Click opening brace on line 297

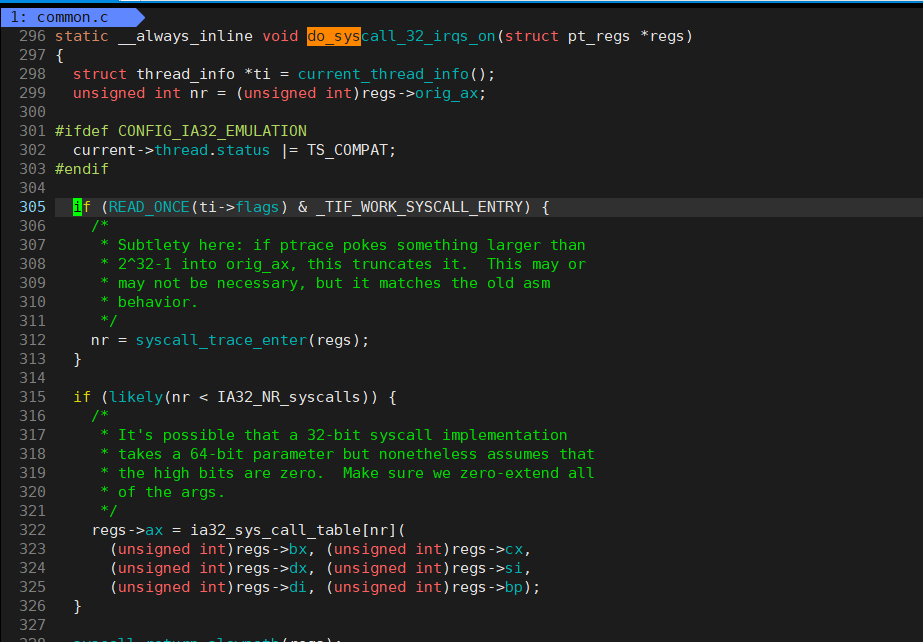(59, 55)
